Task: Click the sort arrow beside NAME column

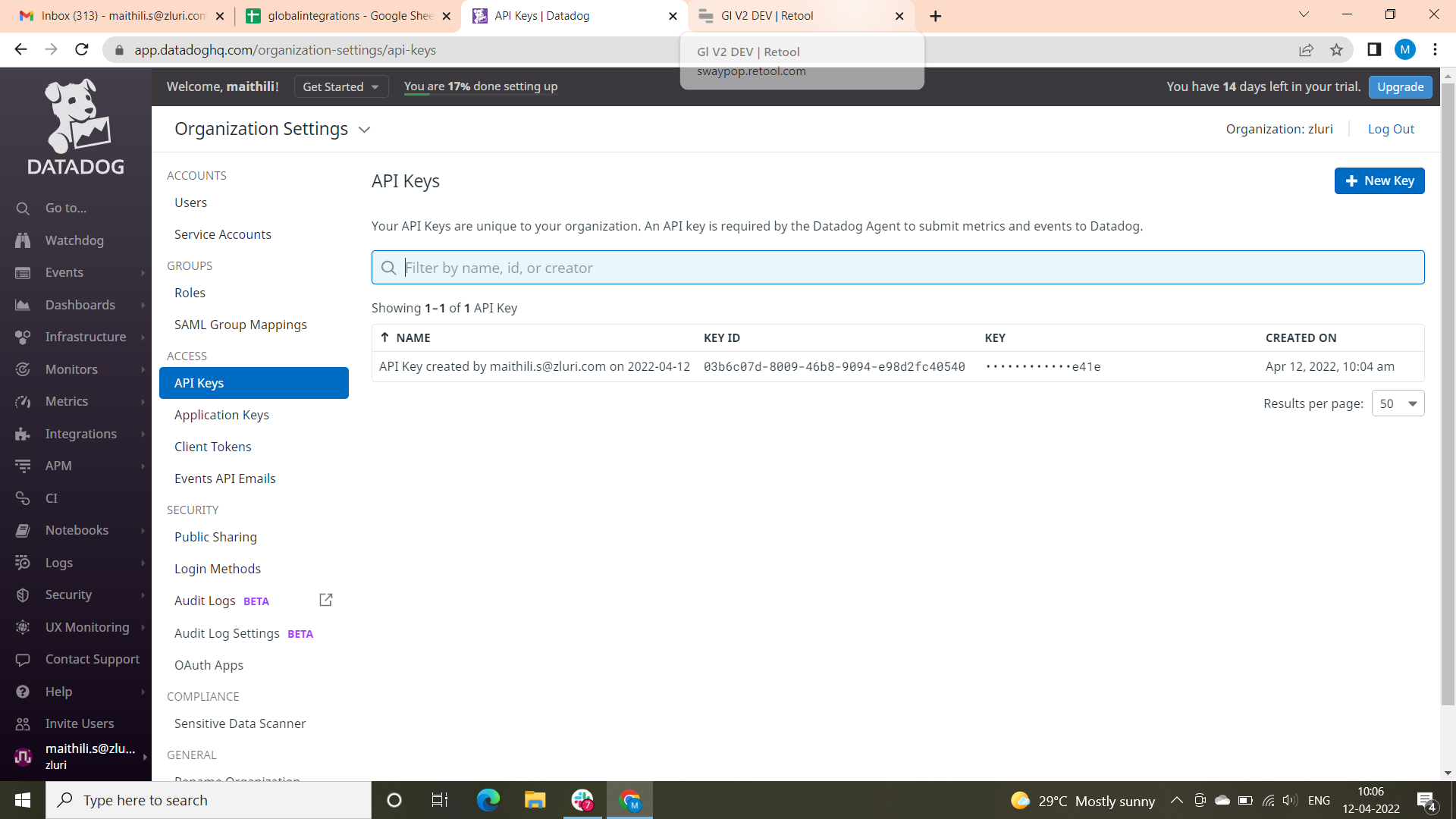Action: click(x=384, y=337)
